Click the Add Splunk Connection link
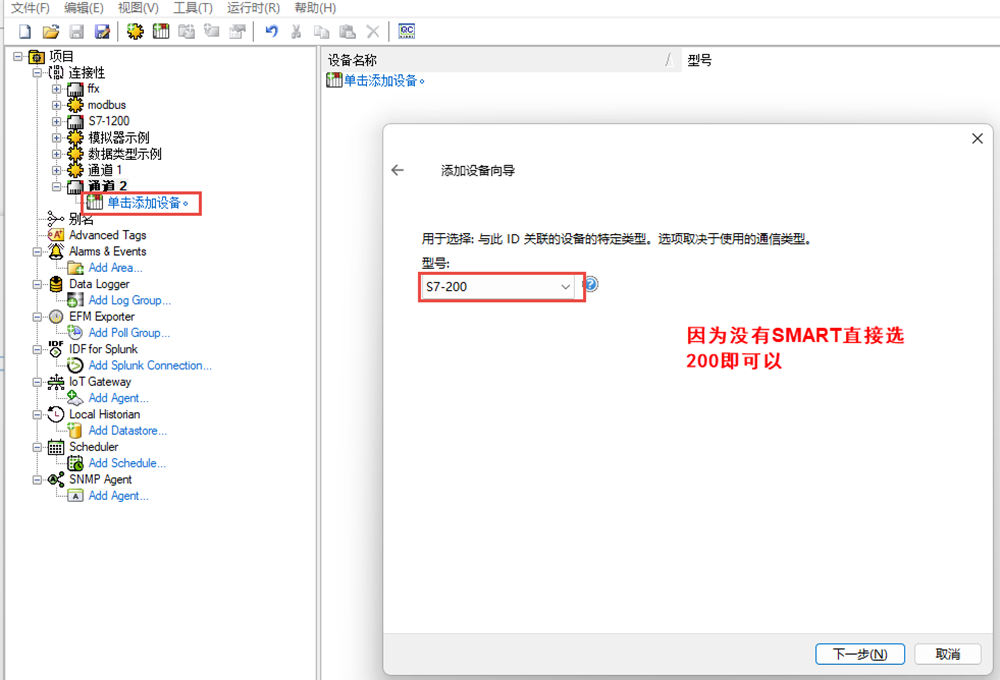 150,366
